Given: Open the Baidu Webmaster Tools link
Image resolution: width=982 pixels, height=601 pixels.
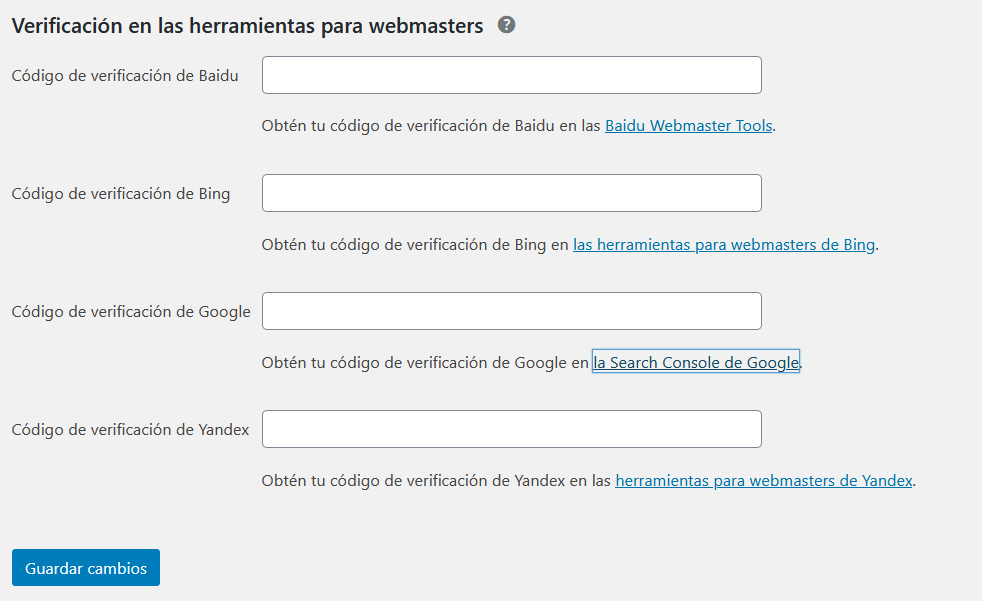Looking at the screenshot, I should [688, 126].
